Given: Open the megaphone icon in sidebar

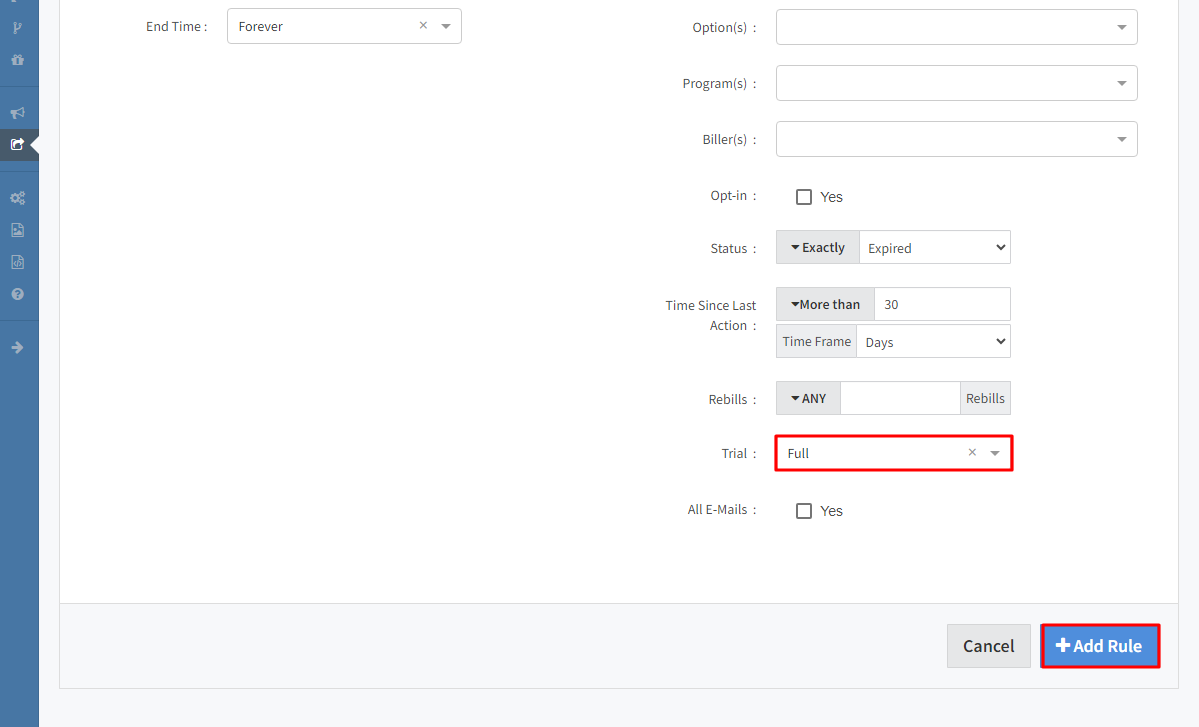Looking at the screenshot, I should (17, 113).
